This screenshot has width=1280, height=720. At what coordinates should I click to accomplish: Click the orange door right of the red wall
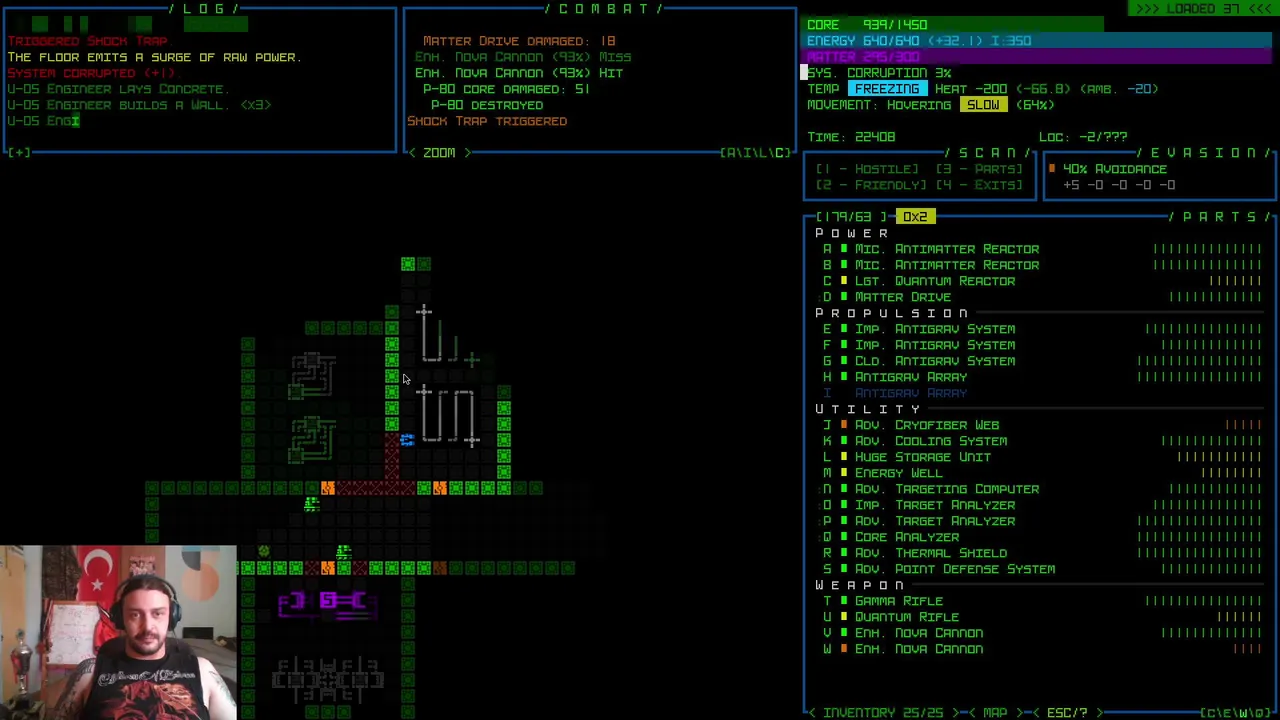pyautogui.click(x=439, y=488)
